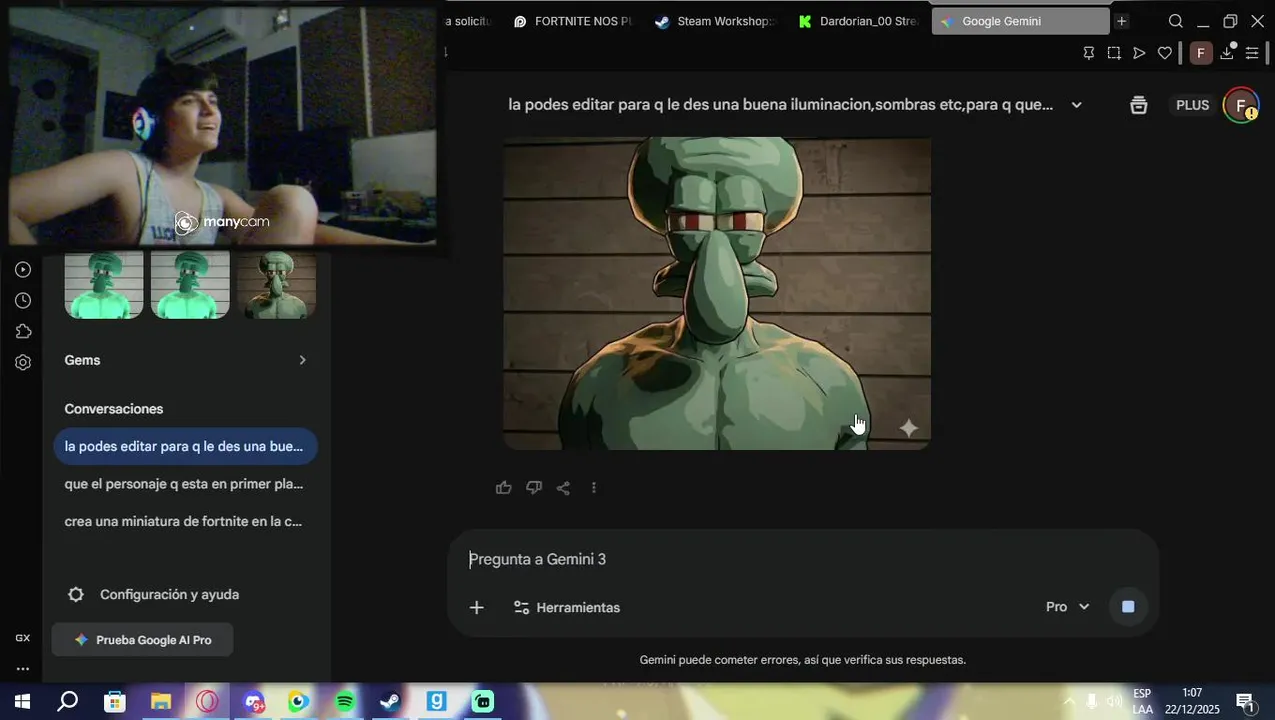Image resolution: width=1275 pixels, height=720 pixels.
Task: Open ESP LAA language indicator
Action: 1142,702
